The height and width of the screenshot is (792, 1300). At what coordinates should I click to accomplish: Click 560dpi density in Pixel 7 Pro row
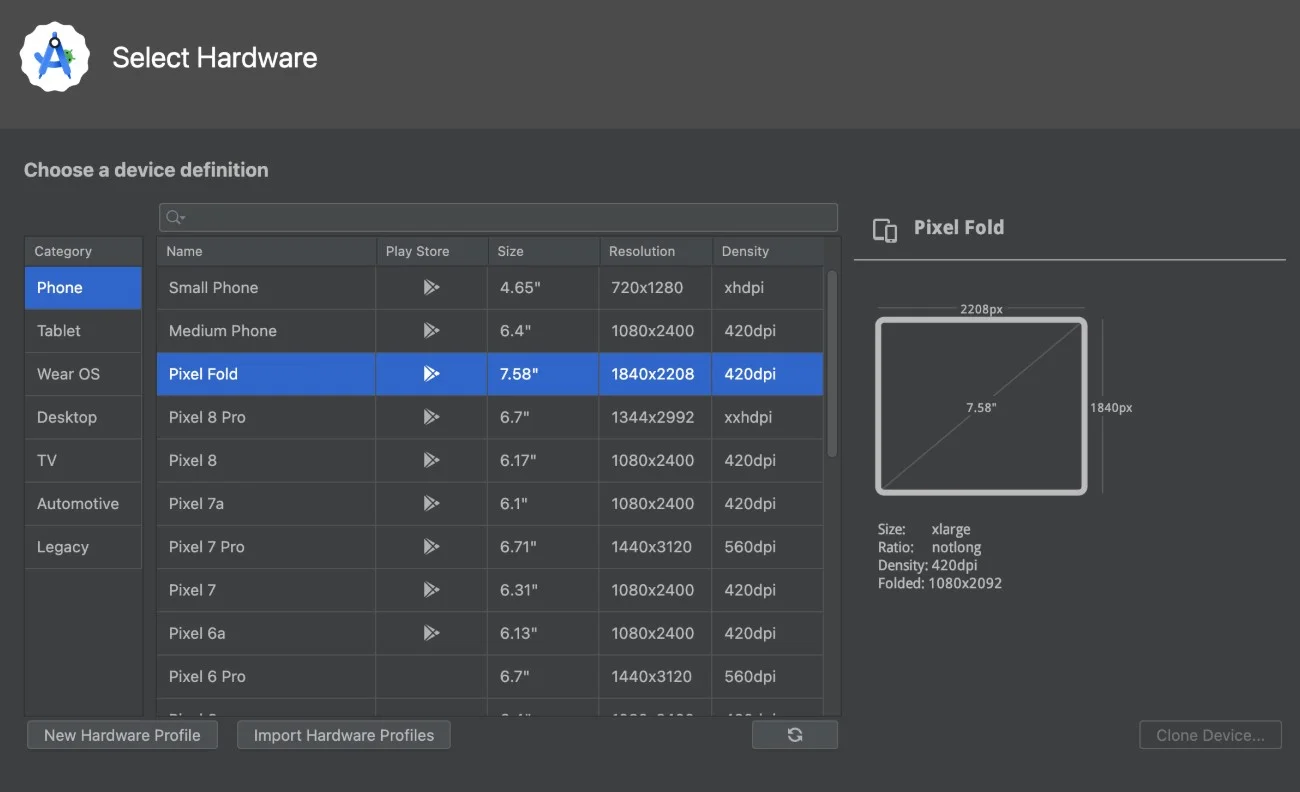coord(768,546)
